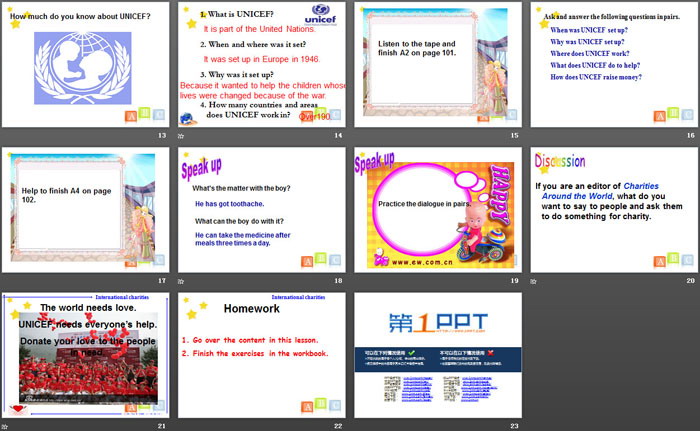This screenshot has width=700, height=431.
Task: Click 'Homework' heading on slide 22
Action: pyautogui.click(x=252, y=309)
